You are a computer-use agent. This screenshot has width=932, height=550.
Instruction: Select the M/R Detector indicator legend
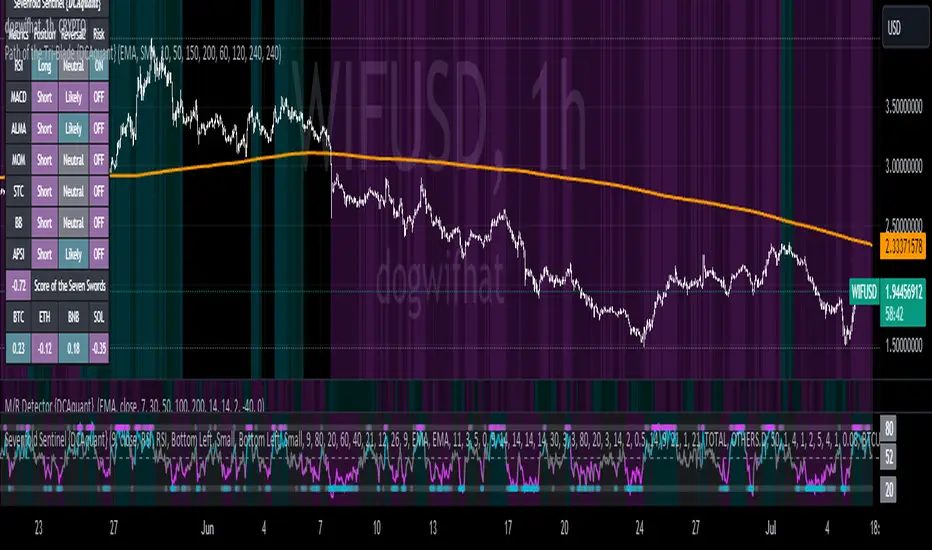click(134, 406)
